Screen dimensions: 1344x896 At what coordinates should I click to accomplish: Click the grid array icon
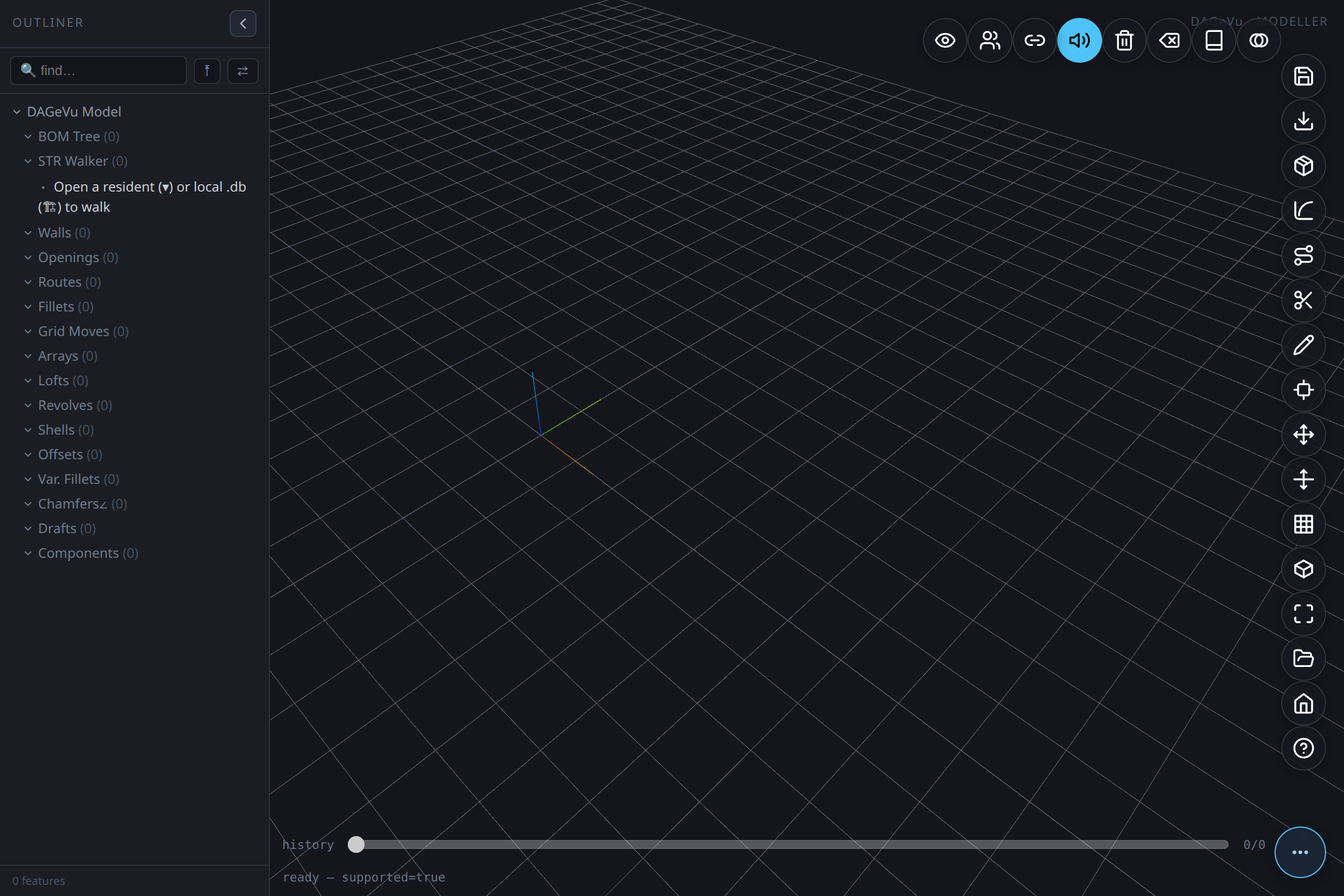(x=1304, y=524)
